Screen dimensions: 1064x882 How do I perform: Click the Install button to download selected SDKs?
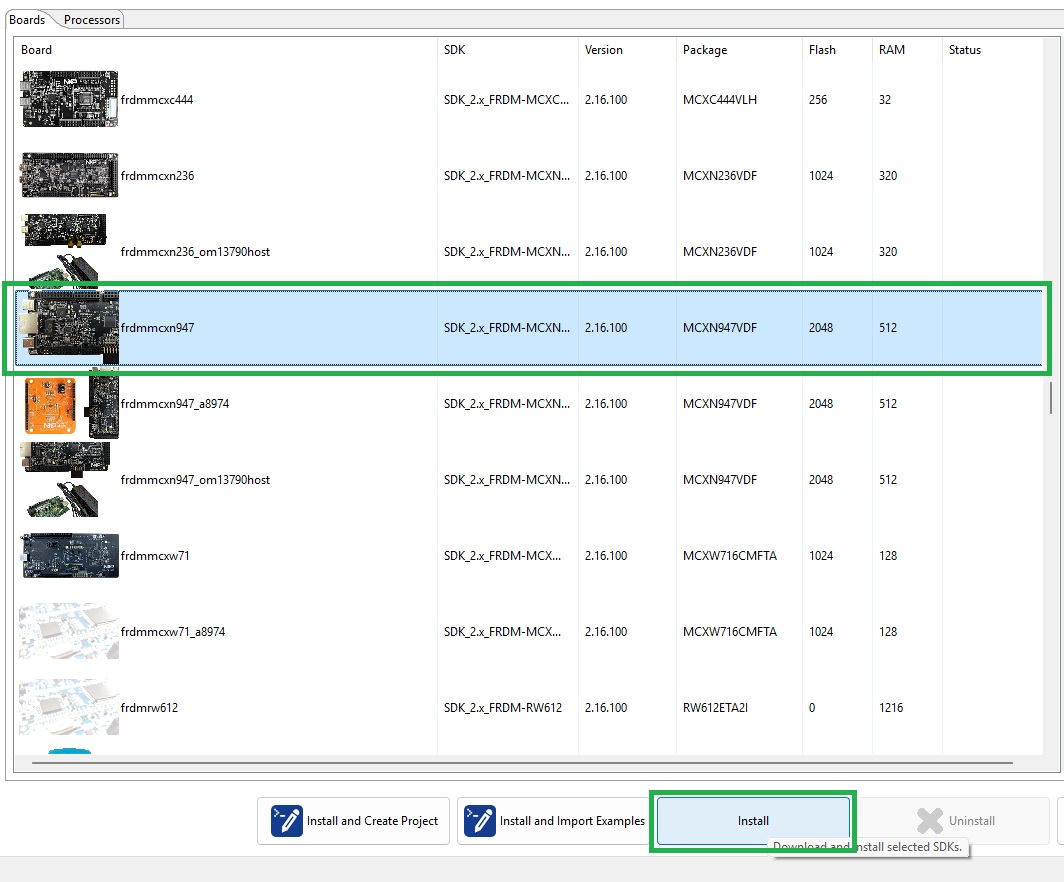753,820
